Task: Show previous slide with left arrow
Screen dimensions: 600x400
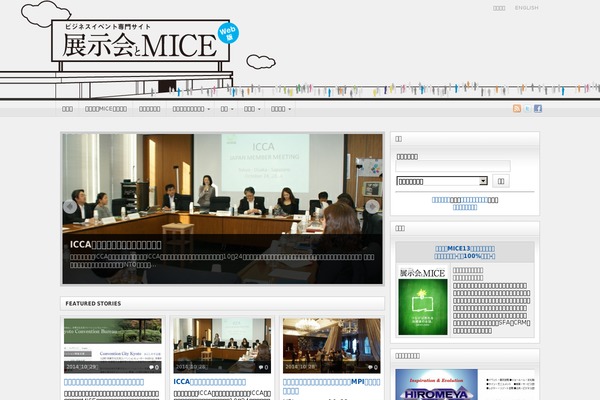Action: (x=70, y=207)
